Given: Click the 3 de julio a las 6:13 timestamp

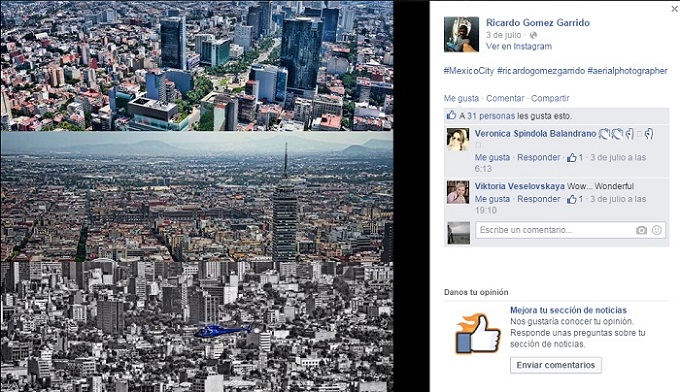Looking at the screenshot, I should (x=560, y=163).
